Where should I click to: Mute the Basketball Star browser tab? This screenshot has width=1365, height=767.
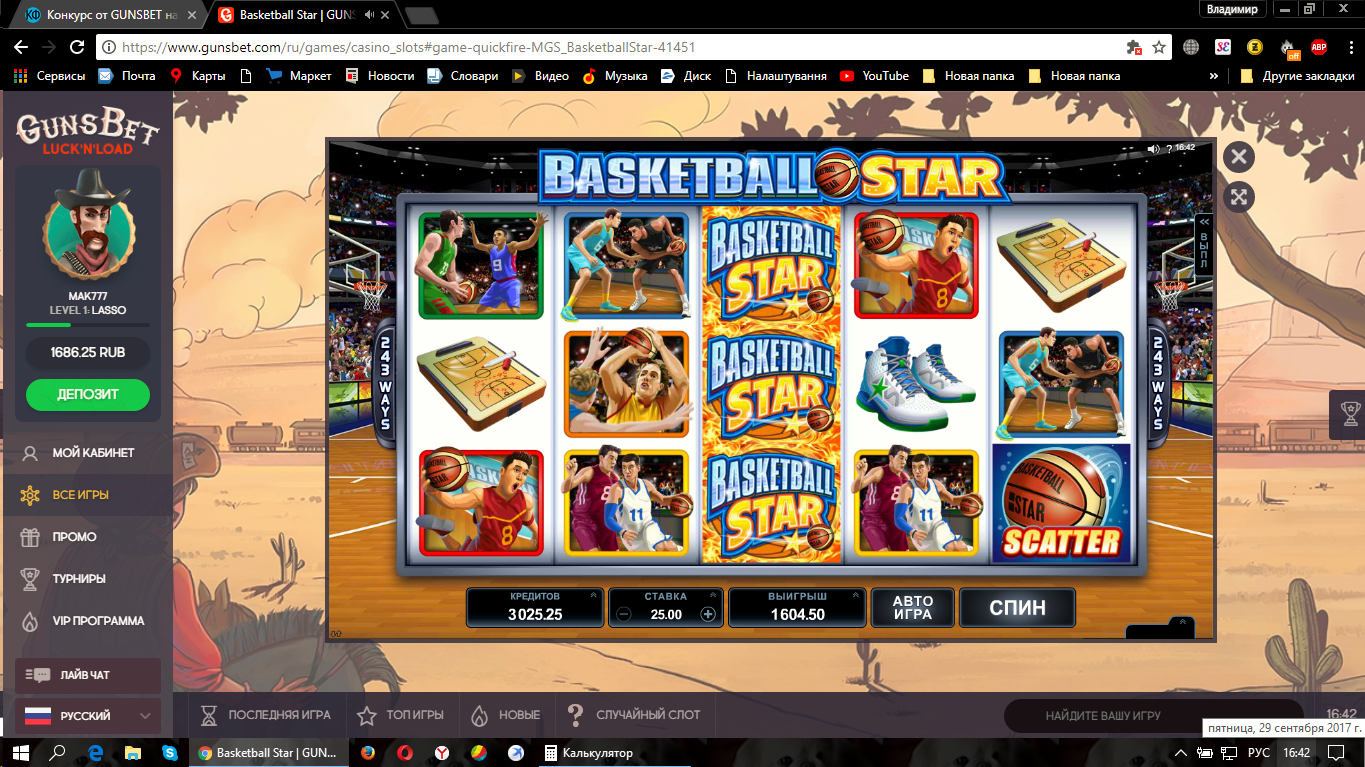(x=370, y=15)
